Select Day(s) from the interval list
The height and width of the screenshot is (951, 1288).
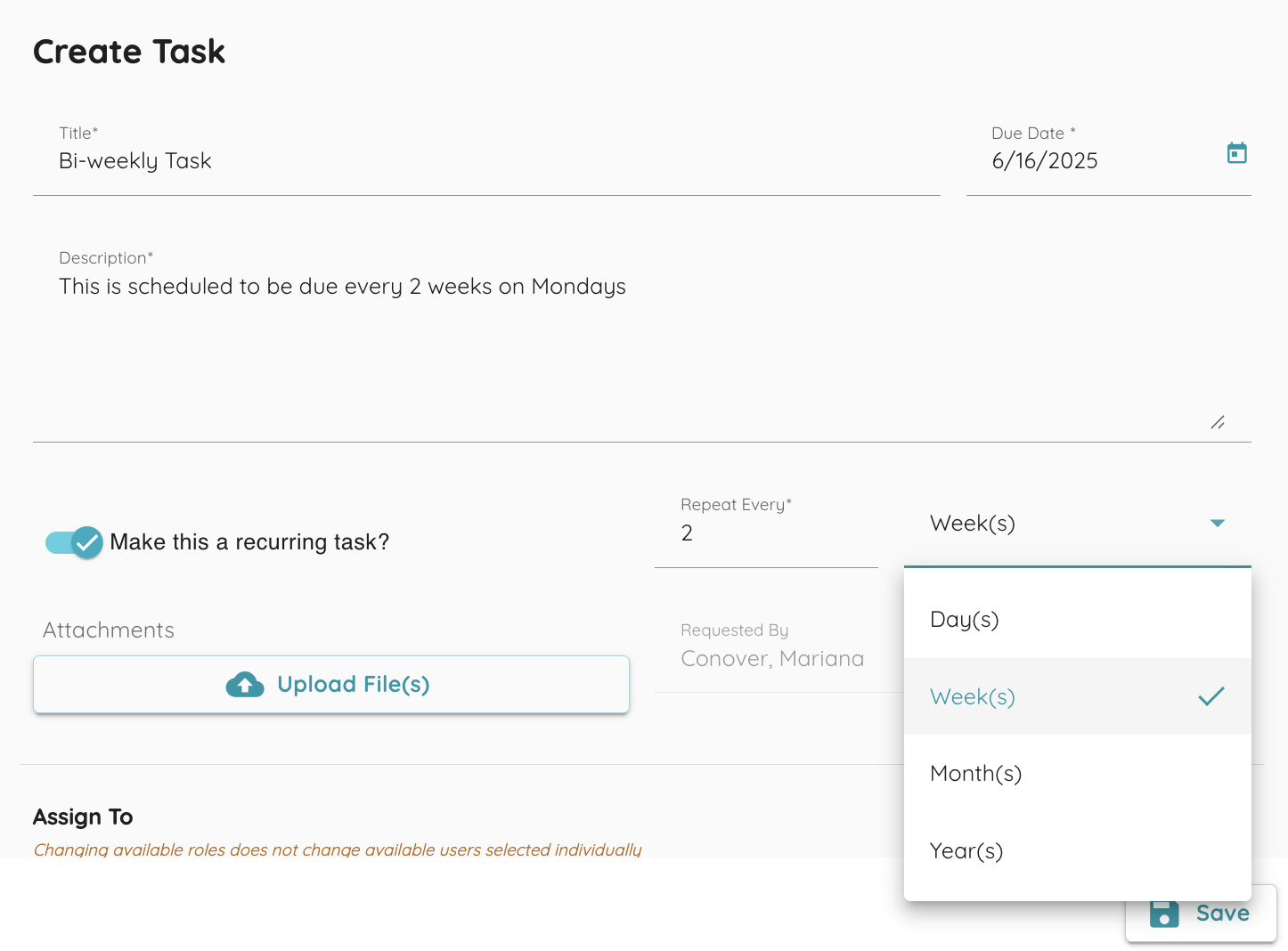(x=1078, y=620)
